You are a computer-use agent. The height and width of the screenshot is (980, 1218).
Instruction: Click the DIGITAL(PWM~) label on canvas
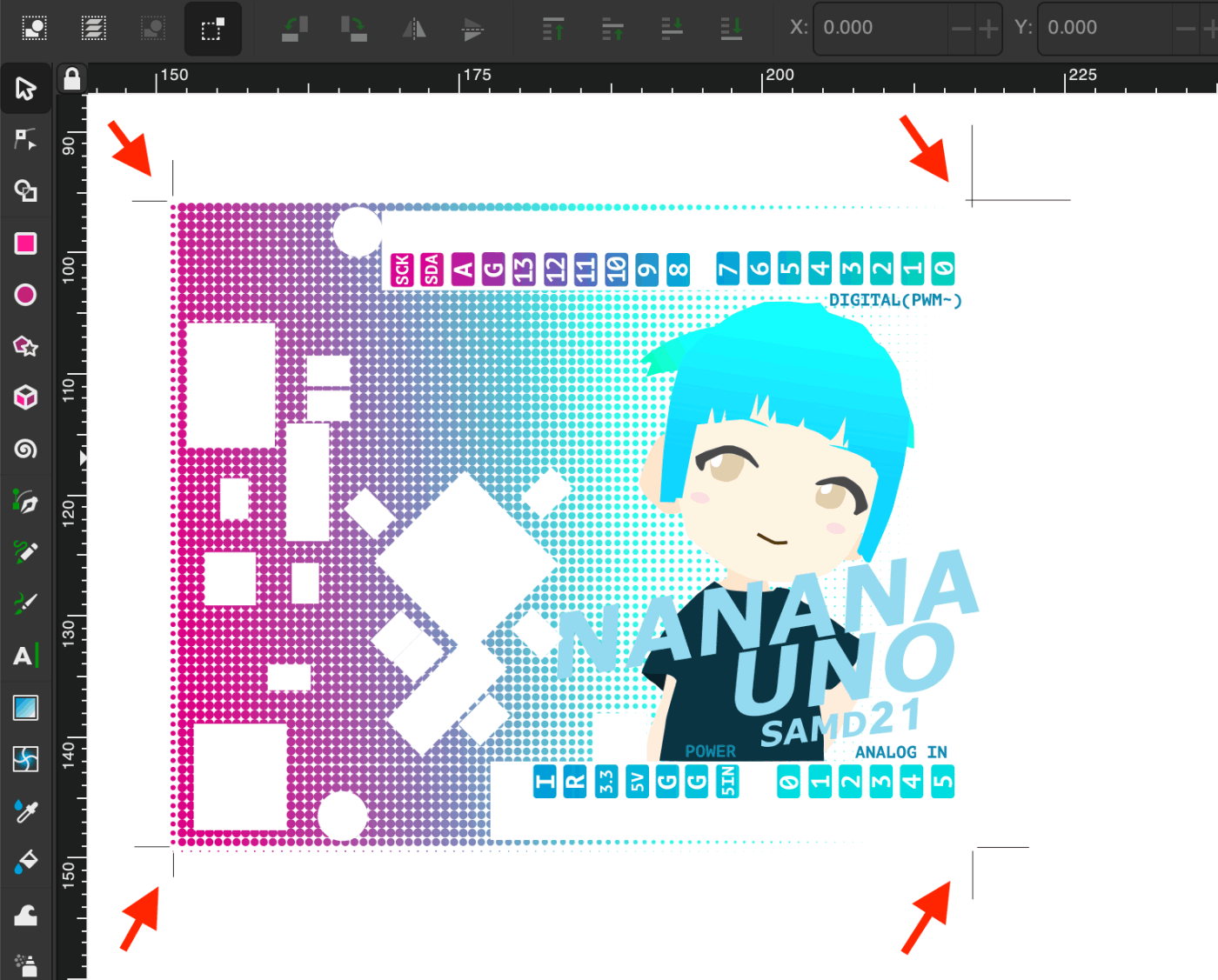coord(895,300)
